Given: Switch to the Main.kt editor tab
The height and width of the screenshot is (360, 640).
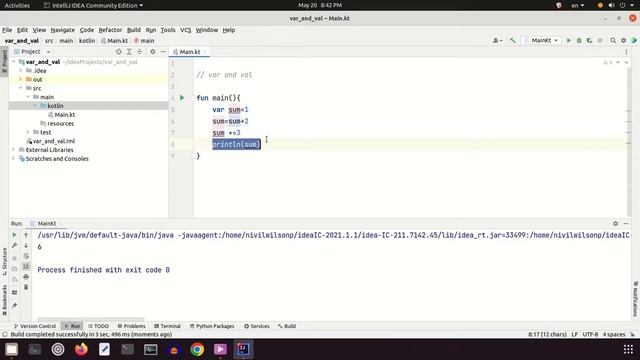Looking at the screenshot, I should click(190, 52).
